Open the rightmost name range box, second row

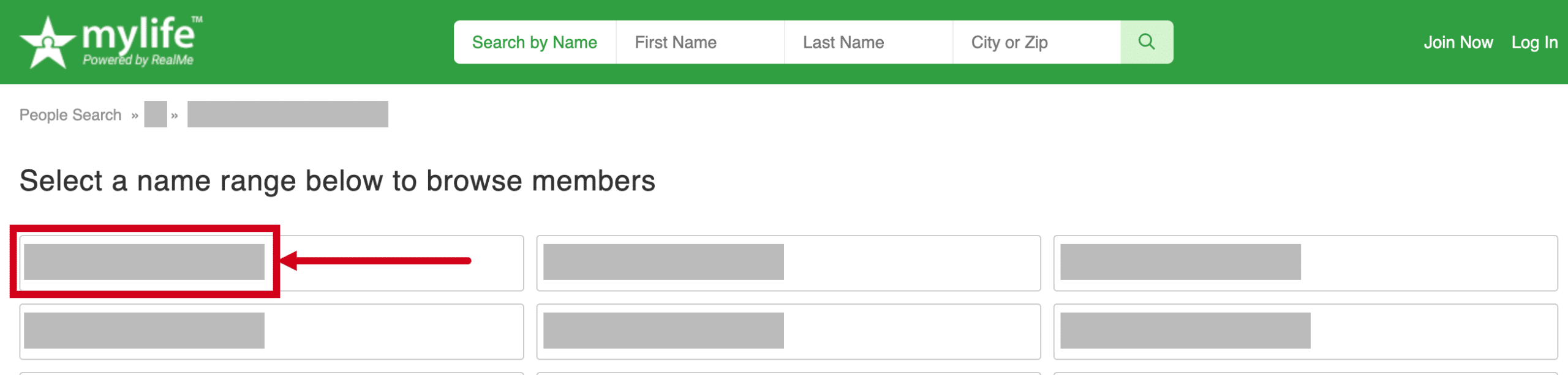1305,332
